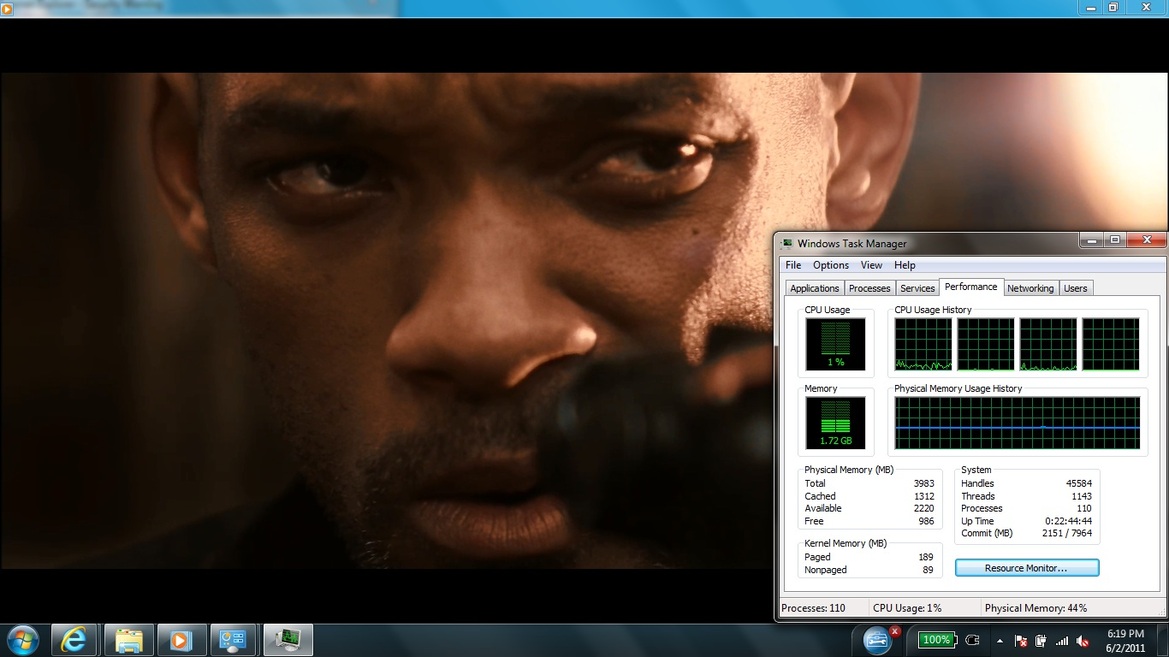Click the Up Time value 0:22:44:44
Viewport: 1169px width, 657px height.
1068,521
